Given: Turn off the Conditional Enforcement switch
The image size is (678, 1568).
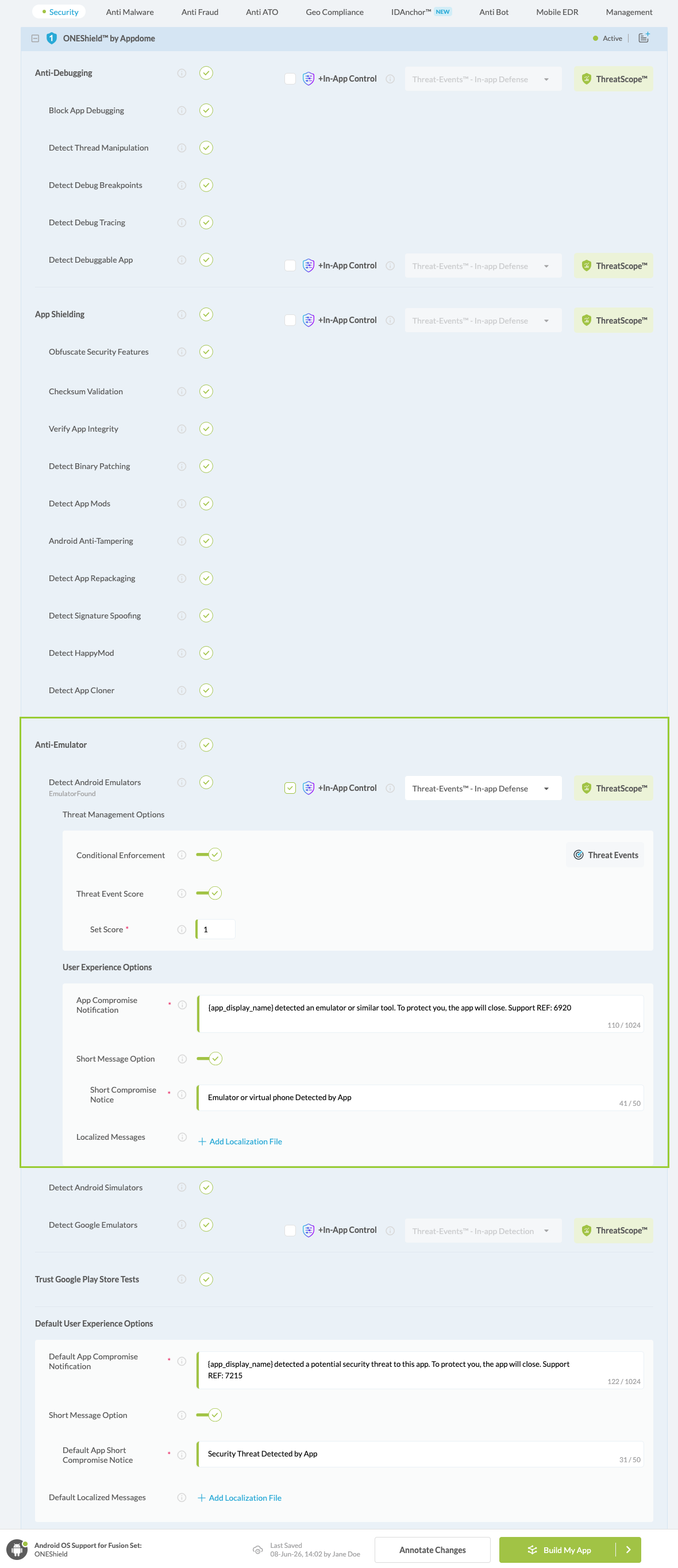Looking at the screenshot, I should tap(209, 855).
